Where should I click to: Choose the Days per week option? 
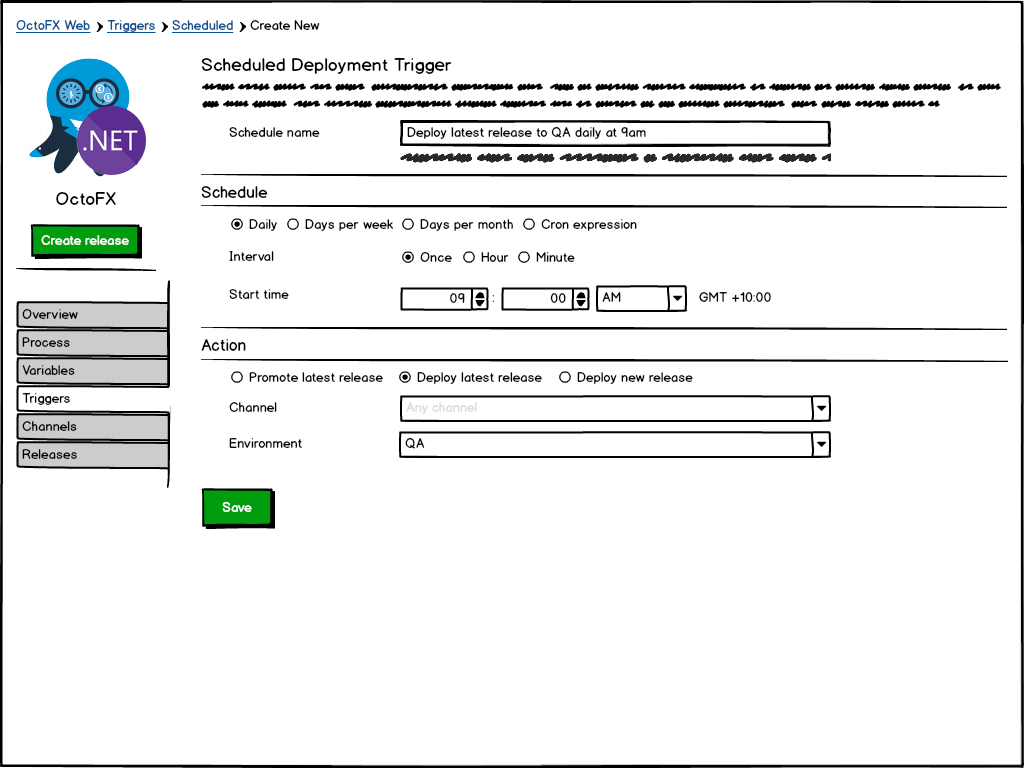293,225
